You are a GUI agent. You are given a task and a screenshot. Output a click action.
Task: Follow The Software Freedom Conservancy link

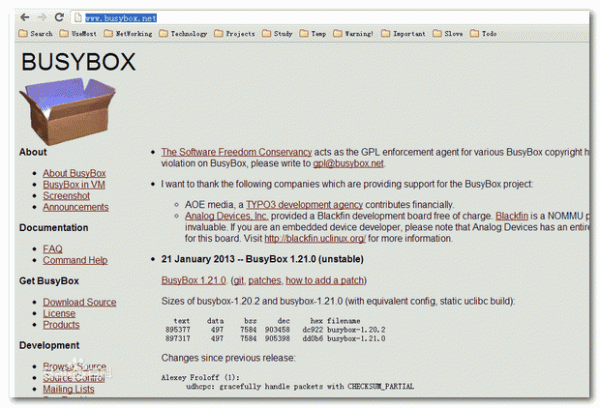(x=236, y=152)
